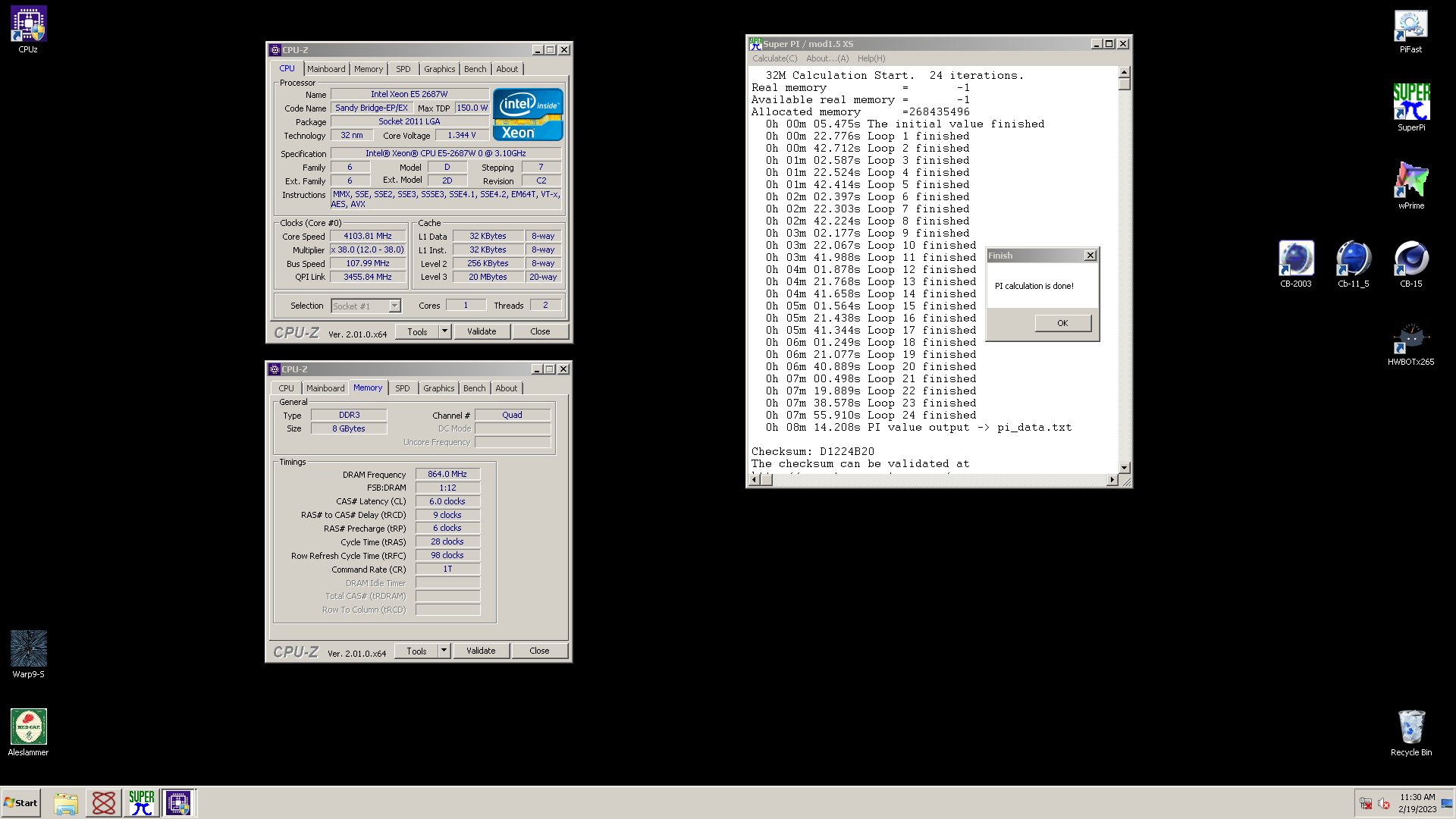This screenshot has width=1456, height=819.
Task: Select the Graphics tab in lower CPU-Z
Action: click(x=439, y=388)
